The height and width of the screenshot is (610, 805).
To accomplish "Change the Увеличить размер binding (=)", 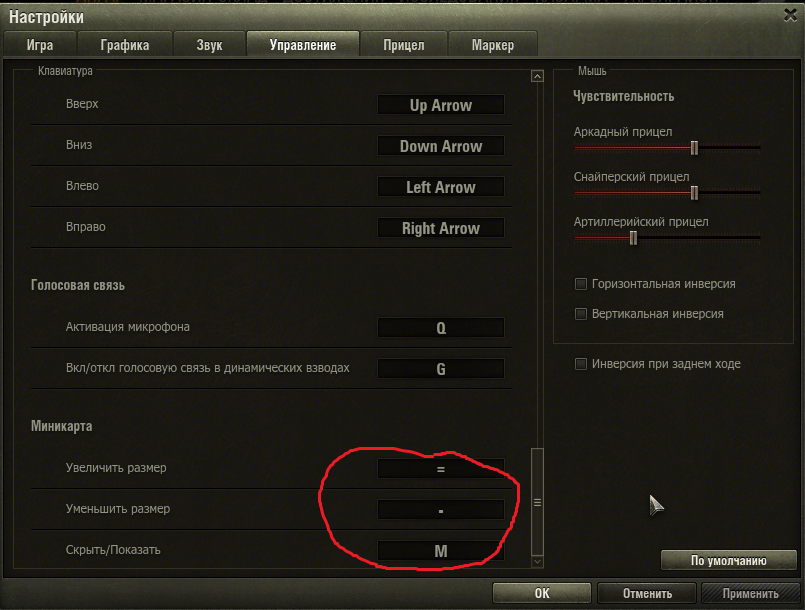I will (440, 469).
